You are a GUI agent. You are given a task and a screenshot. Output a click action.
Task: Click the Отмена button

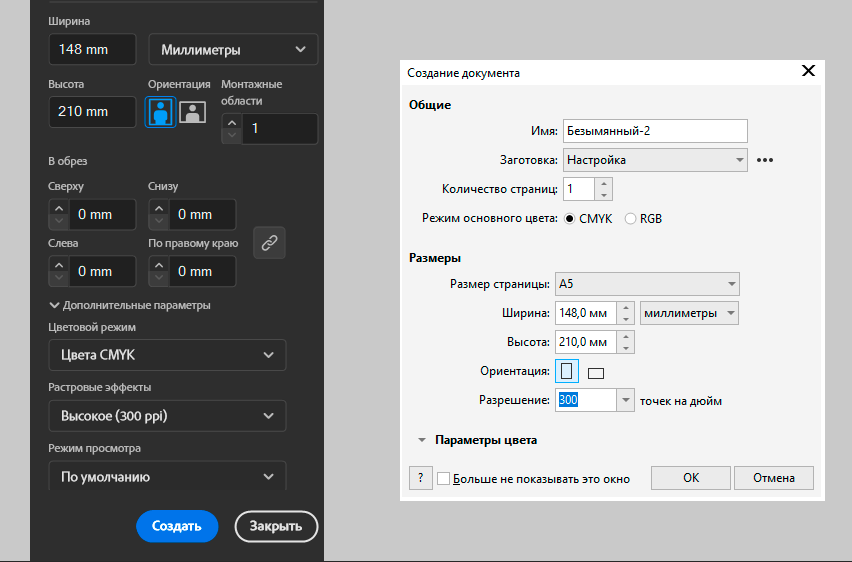click(774, 478)
